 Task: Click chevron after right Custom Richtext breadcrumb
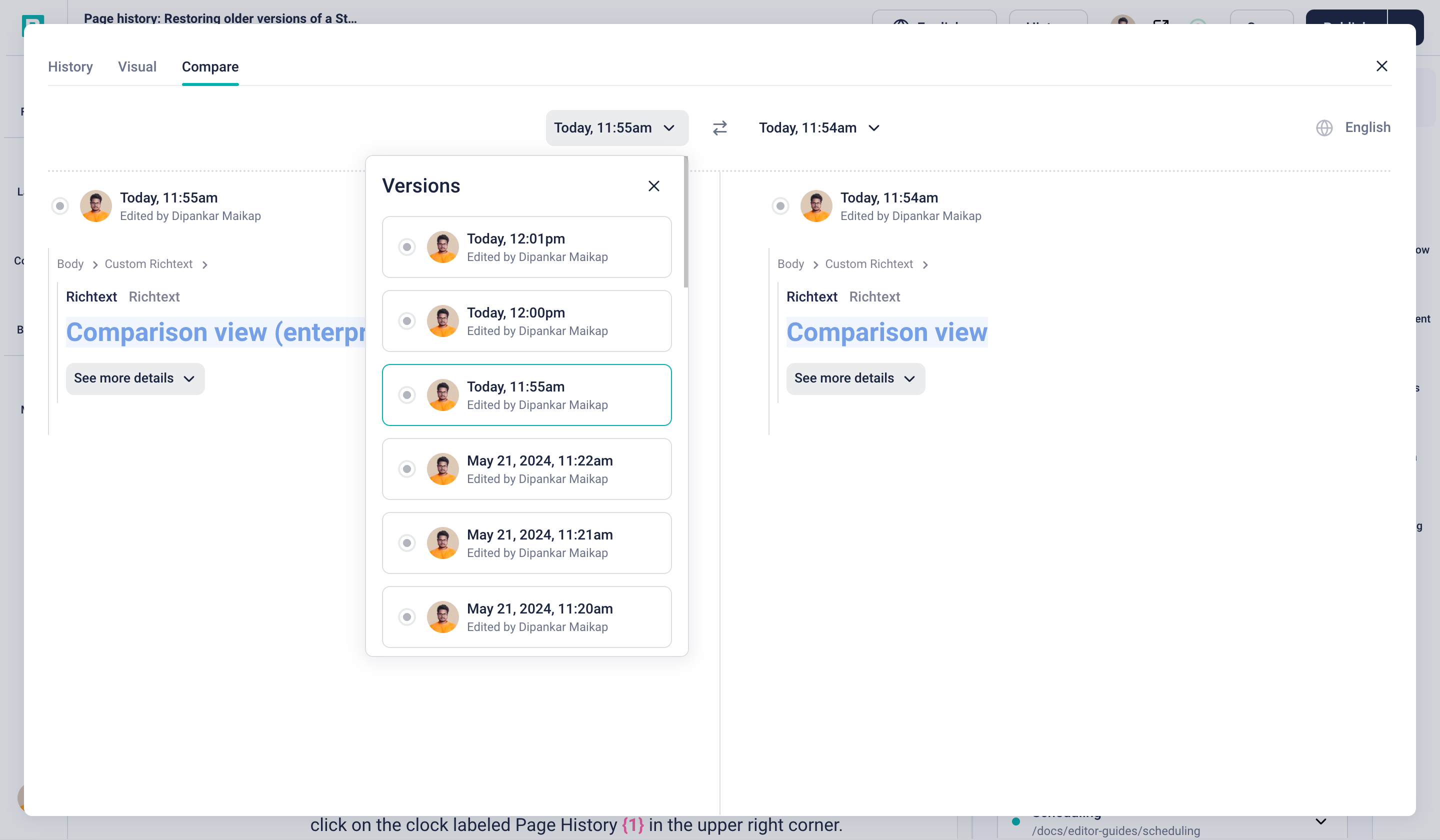click(925, 264)
